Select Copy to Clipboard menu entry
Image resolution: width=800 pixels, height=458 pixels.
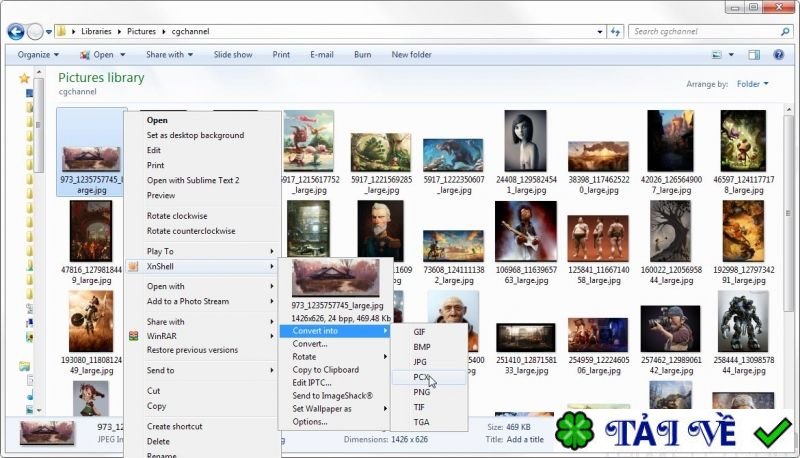click(325, 370)
